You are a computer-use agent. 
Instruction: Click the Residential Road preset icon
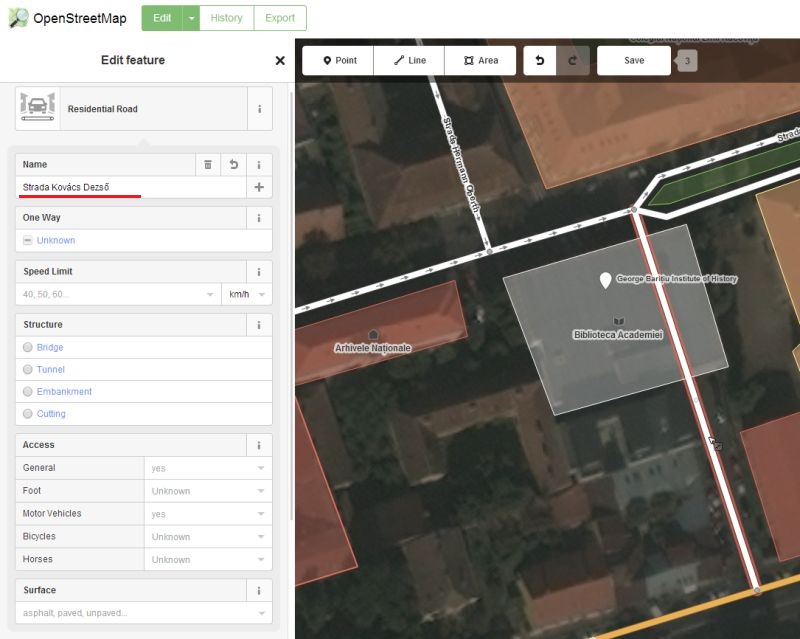point(37,108)
